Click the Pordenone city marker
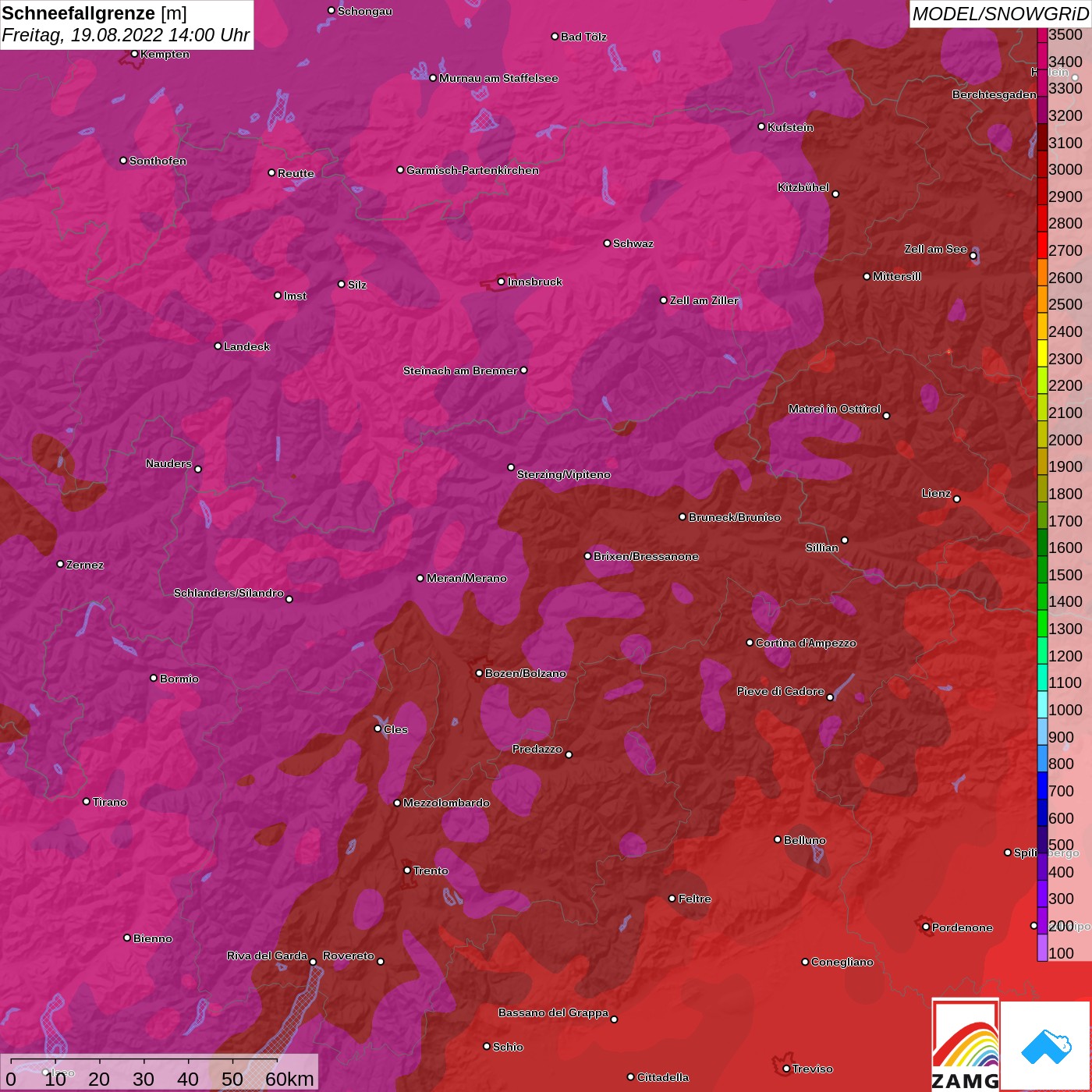The image size is (1092, 1092). point(926,927)
